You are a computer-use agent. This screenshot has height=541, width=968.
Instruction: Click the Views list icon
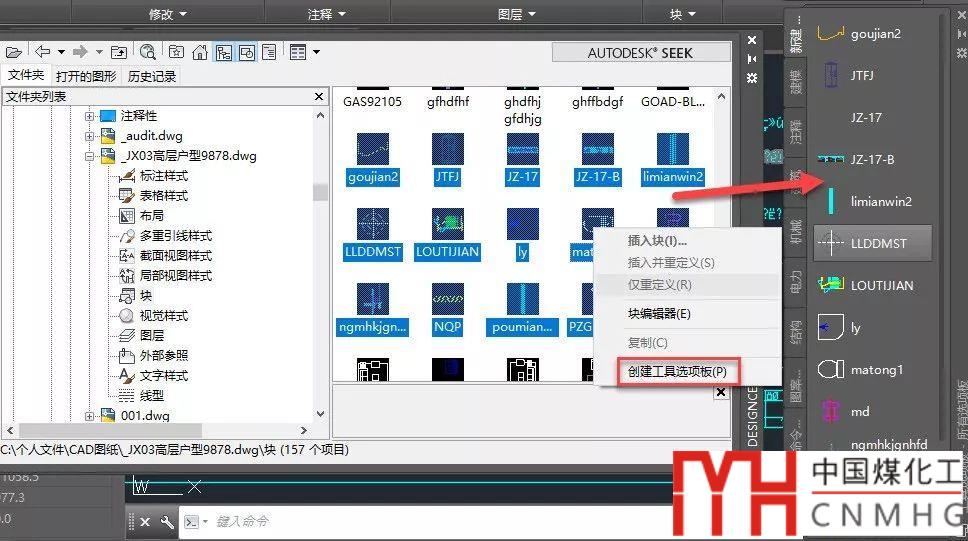298,52
